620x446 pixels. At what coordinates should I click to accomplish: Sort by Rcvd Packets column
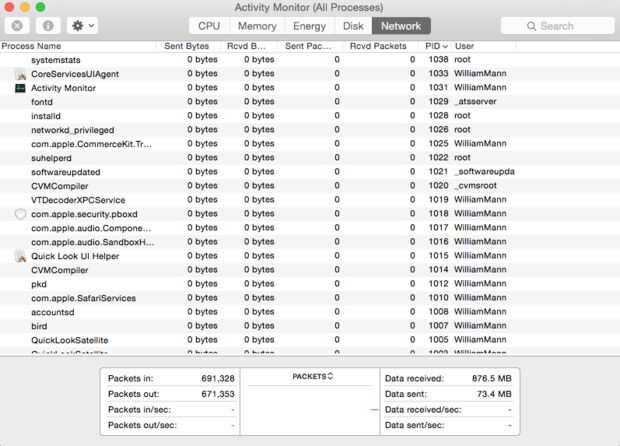pos(378,46)
